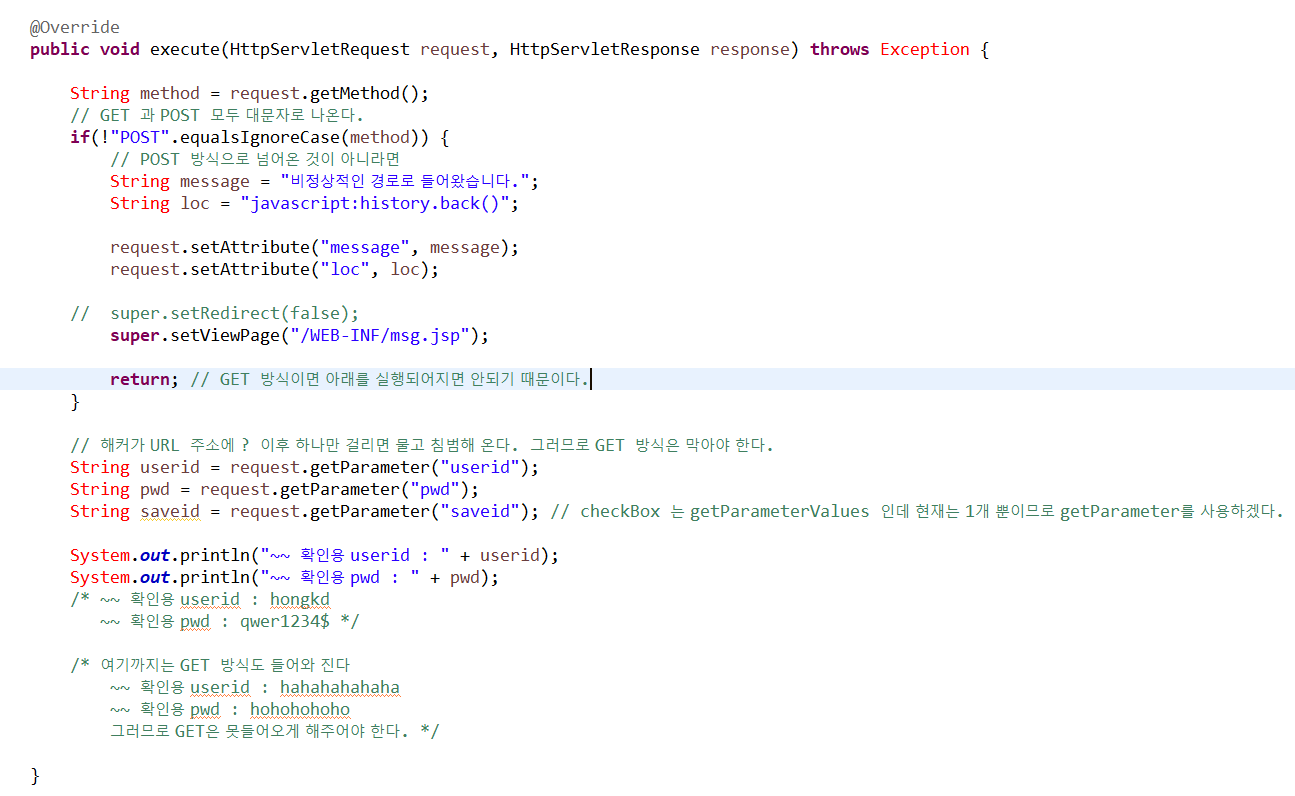Click the 'Exception' class in the signature

925,49
